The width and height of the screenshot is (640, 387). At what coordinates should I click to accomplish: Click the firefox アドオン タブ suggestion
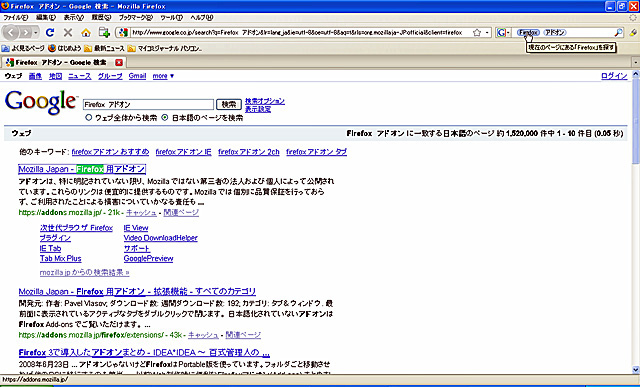(316, 152)
